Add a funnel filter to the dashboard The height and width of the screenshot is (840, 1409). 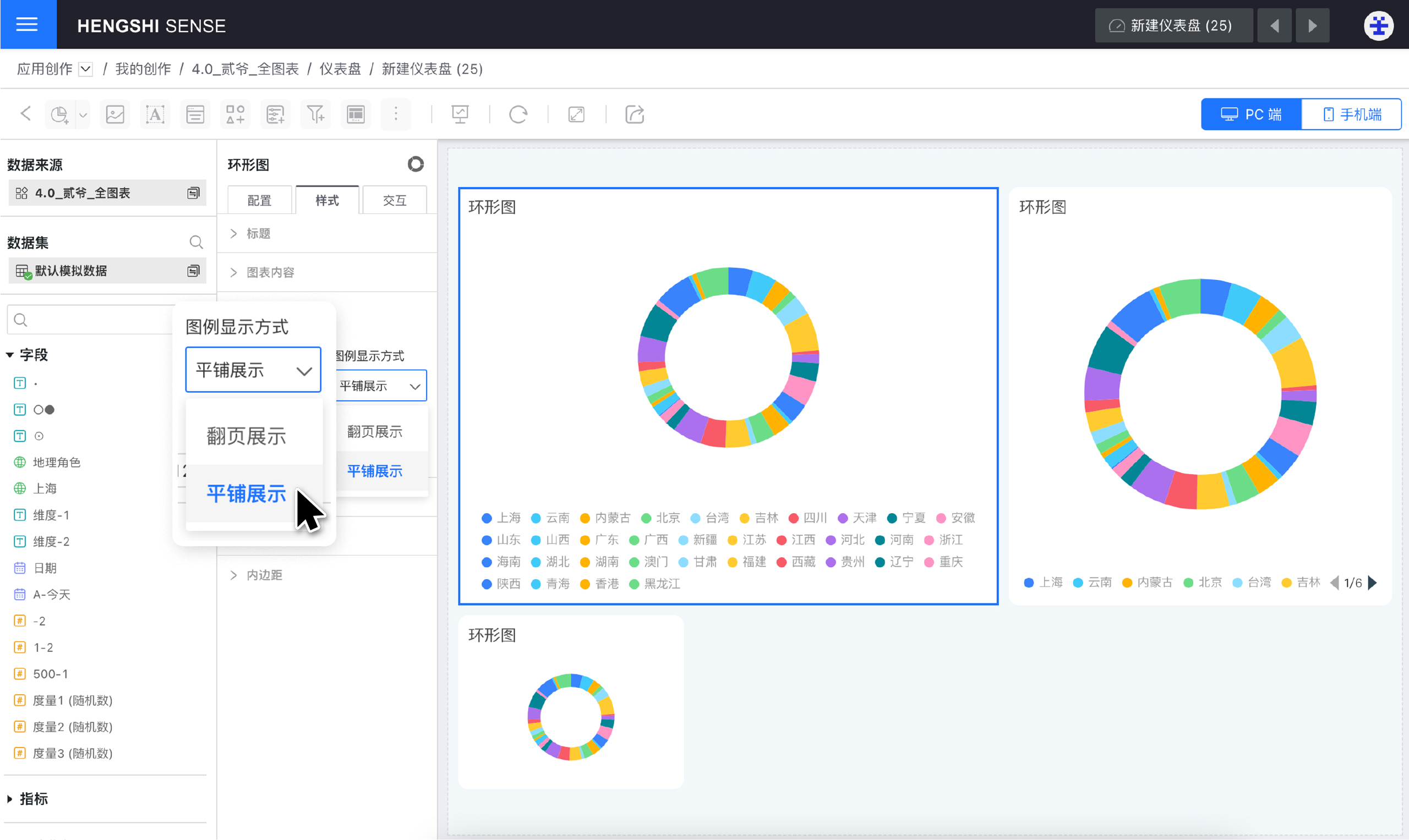pos(316,115)
